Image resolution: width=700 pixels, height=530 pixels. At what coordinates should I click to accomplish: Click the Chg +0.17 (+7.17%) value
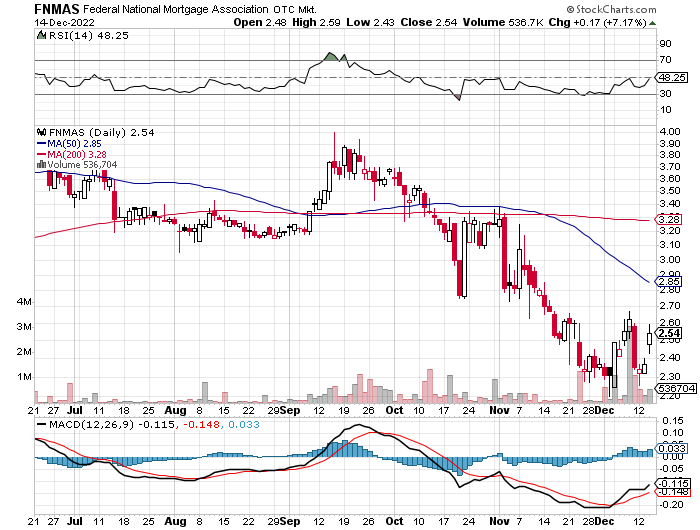click(x=597, y=22)
